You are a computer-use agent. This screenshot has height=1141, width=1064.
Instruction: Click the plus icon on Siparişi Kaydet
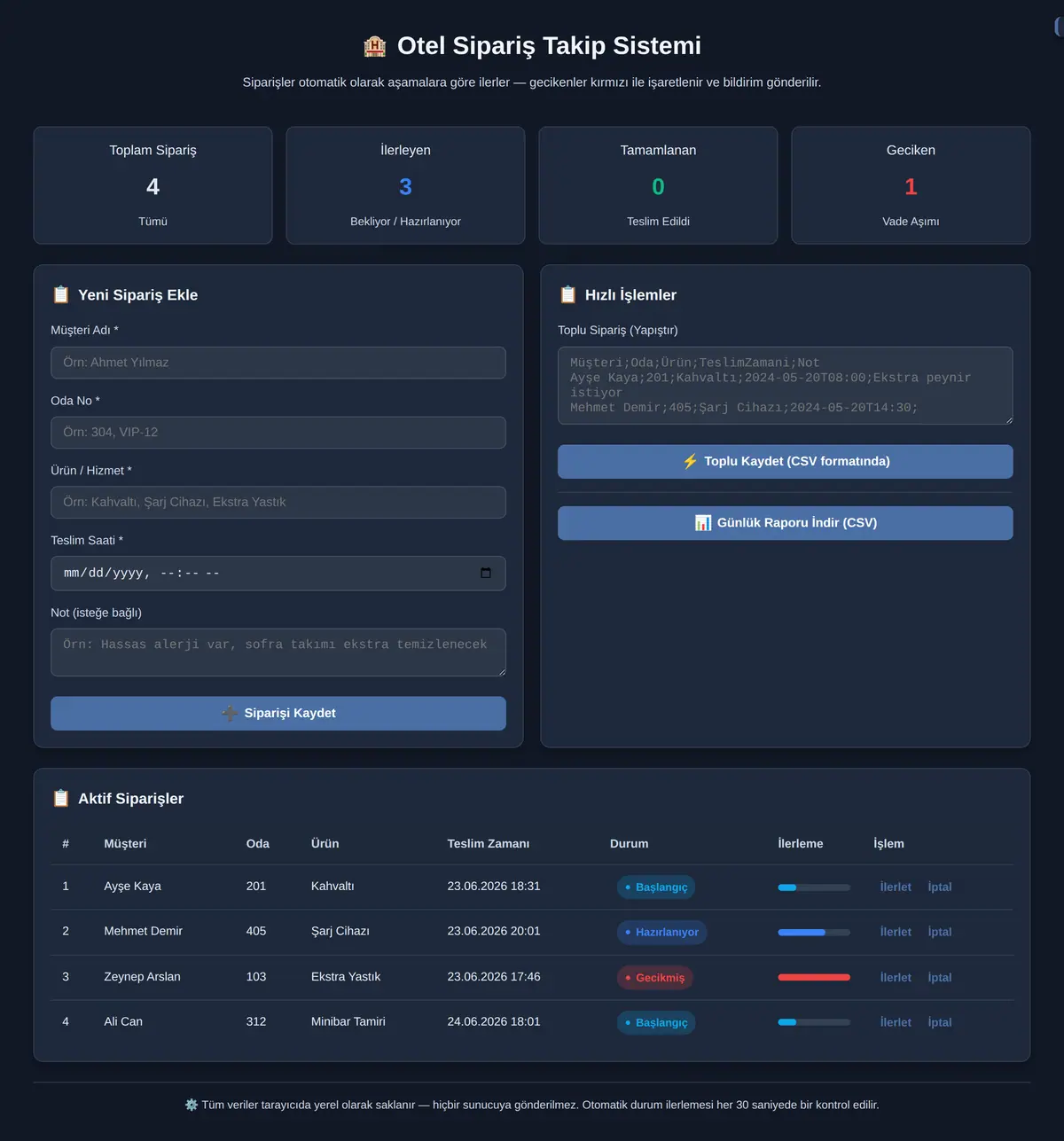230,713
